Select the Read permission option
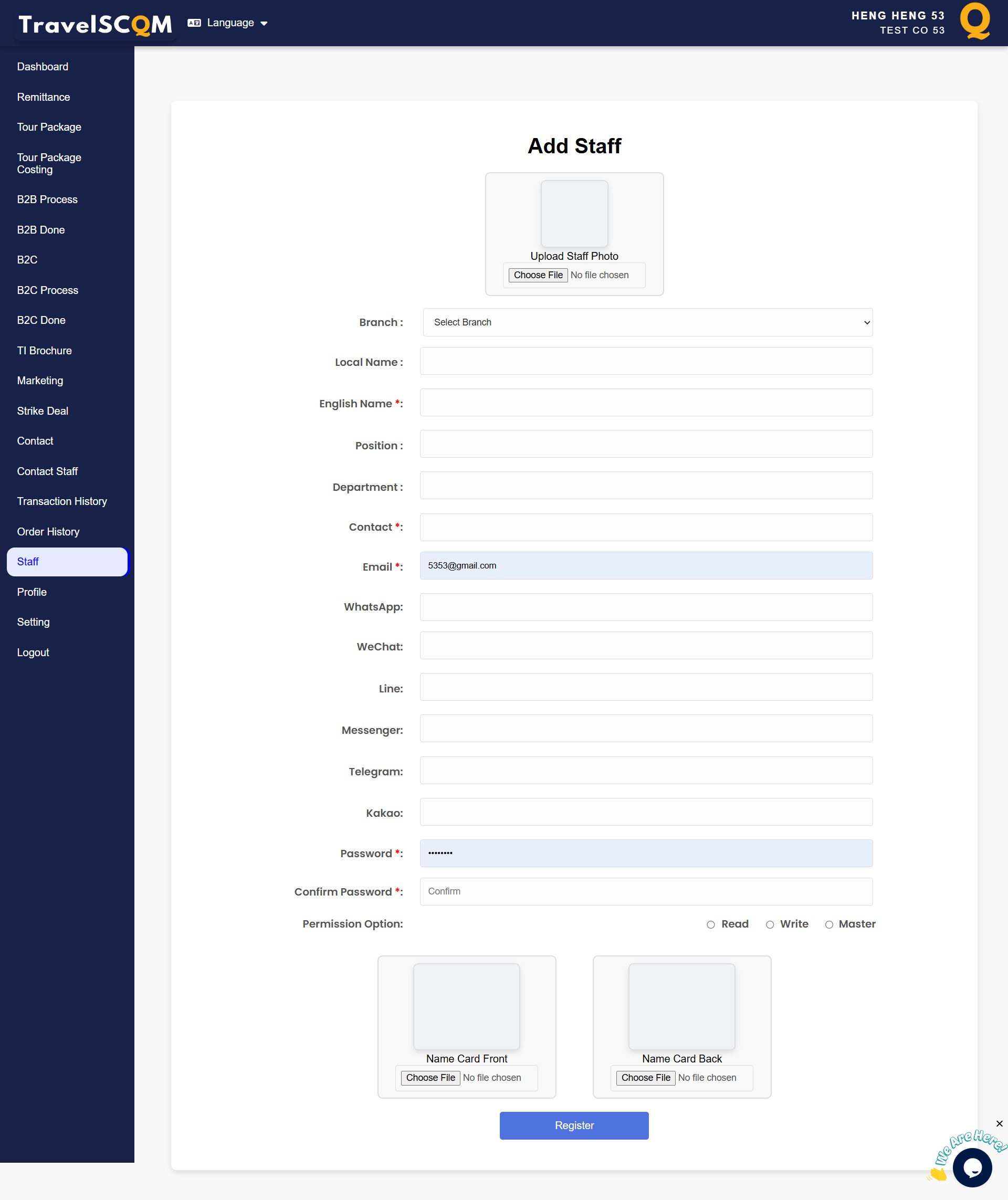The image size is (1008, 1200). point(710,924)
